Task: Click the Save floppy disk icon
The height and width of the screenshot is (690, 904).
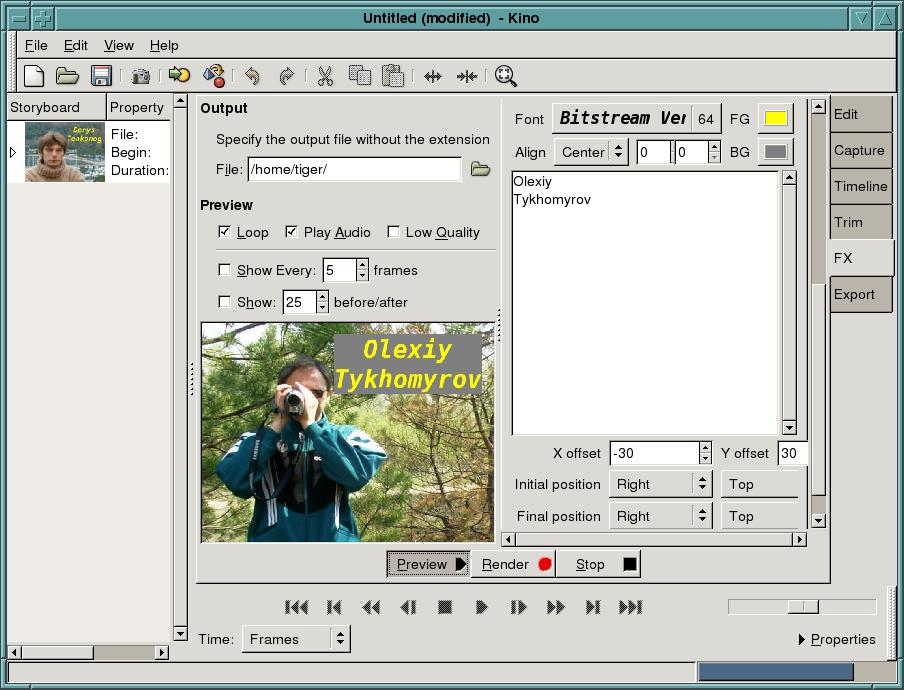Action: 101,76
